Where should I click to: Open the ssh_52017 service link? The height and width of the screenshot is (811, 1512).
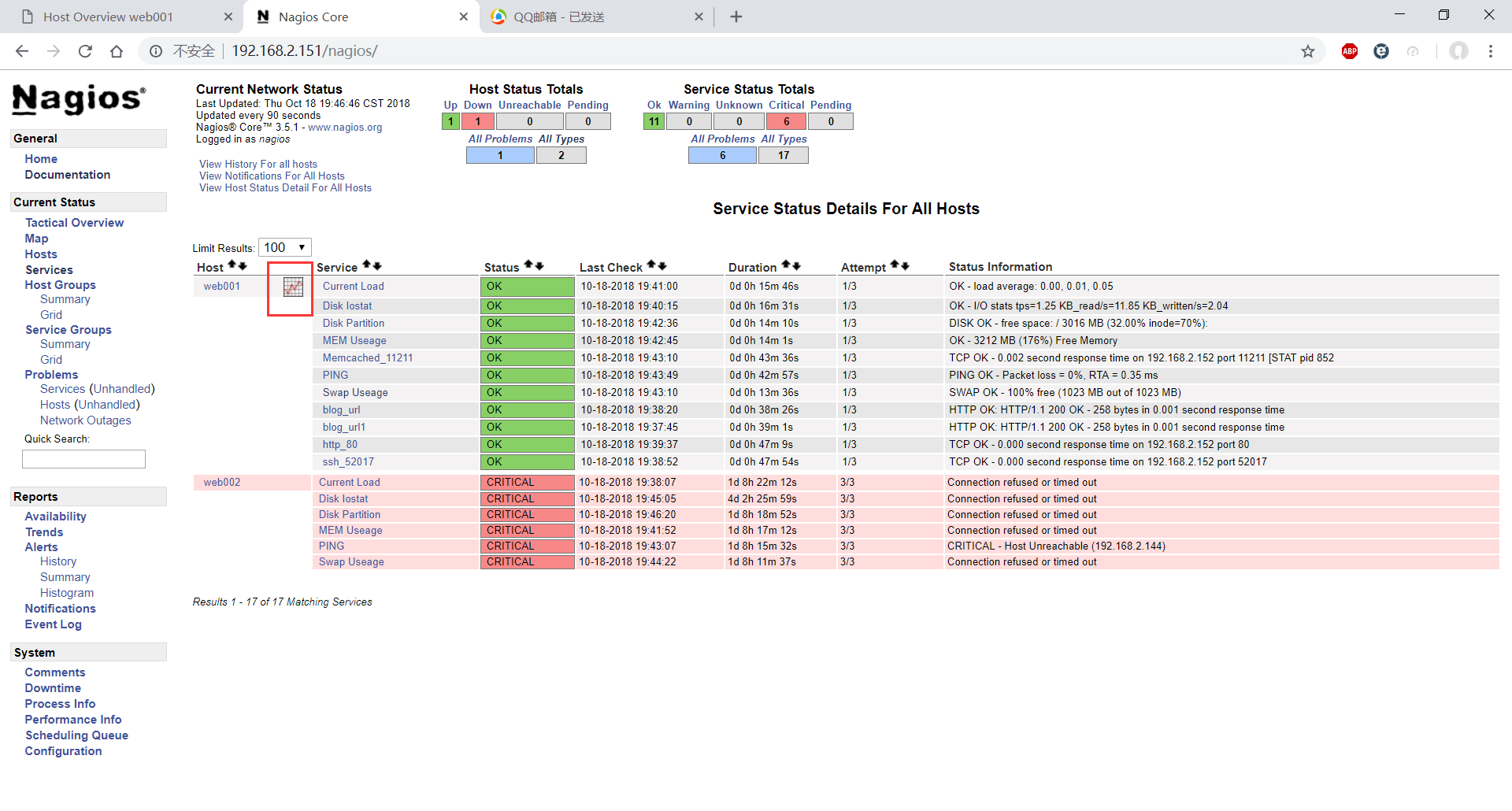(x=348, y=462)
